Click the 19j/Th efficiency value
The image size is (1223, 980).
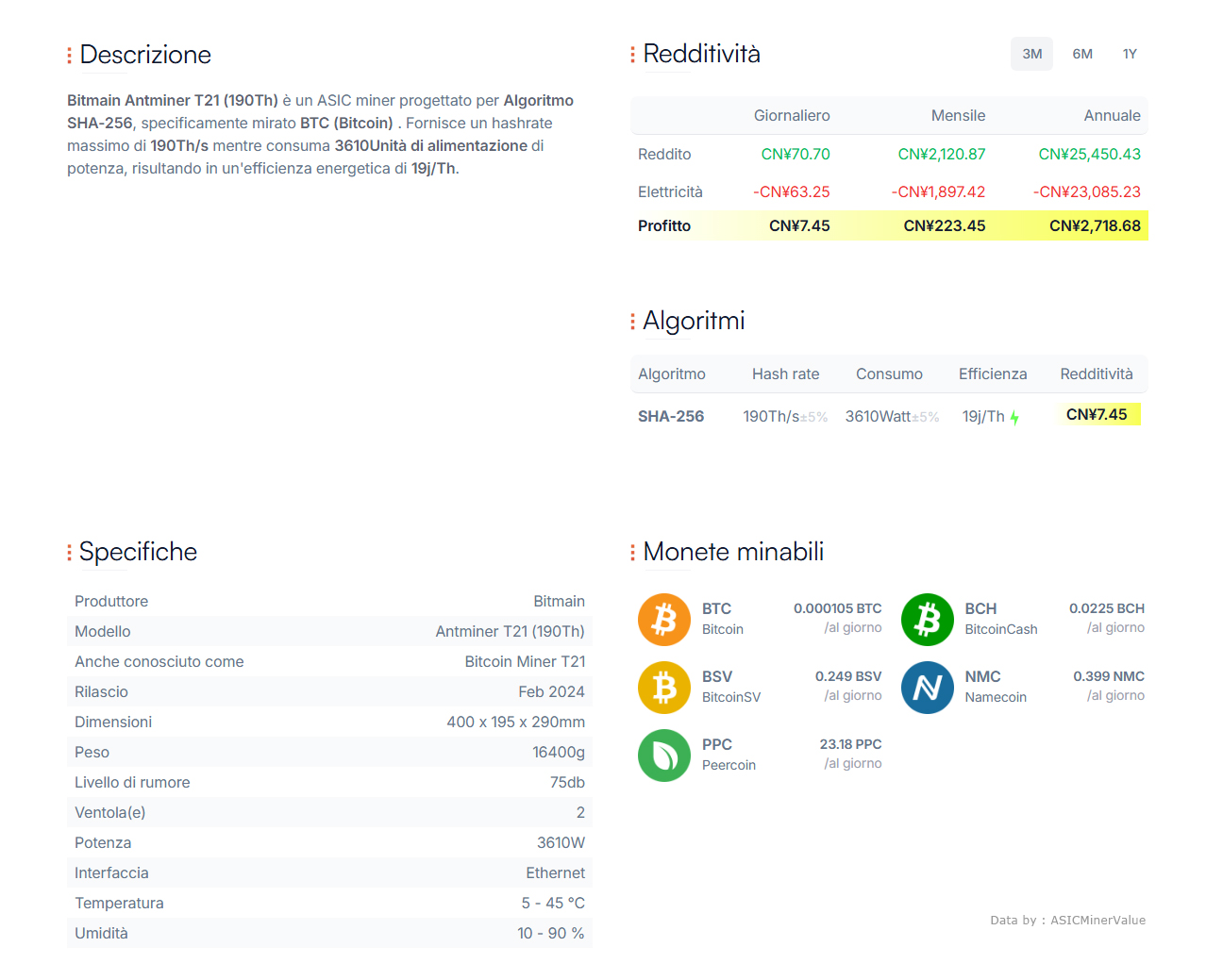983,417
